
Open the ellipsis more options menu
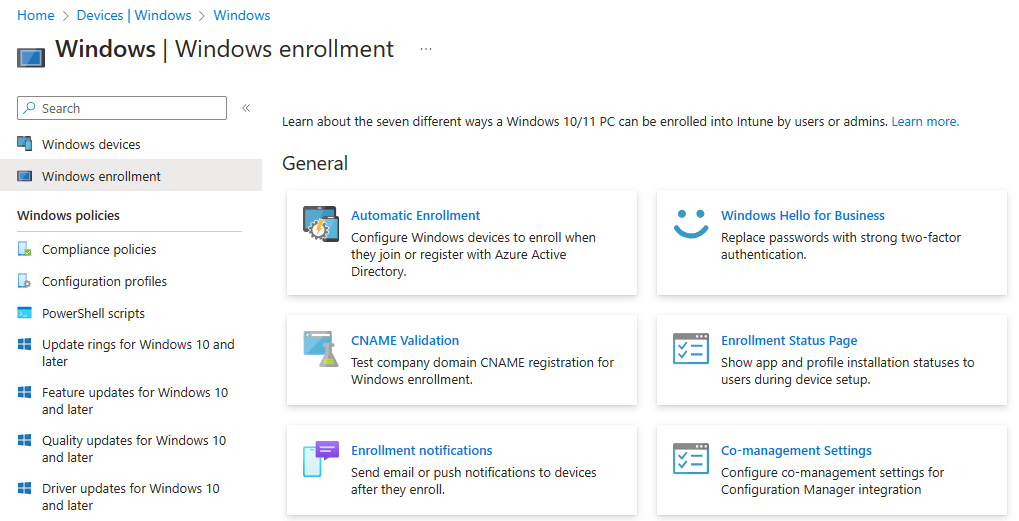click(x=426, y=49)
